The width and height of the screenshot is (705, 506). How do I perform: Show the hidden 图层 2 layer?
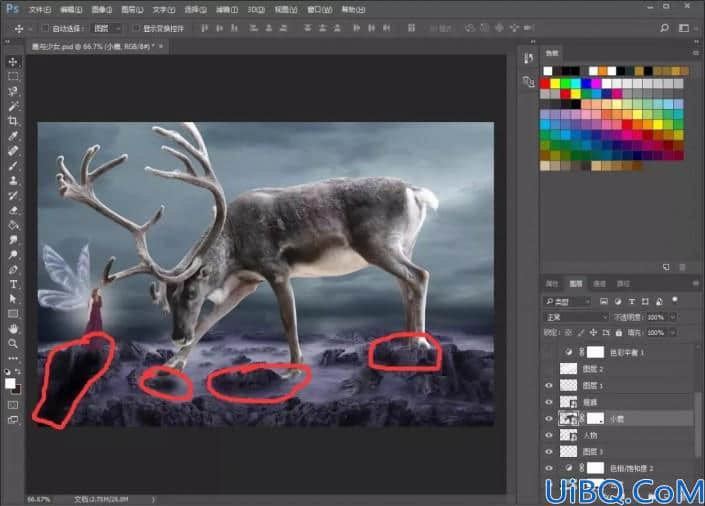click(549, 369)
